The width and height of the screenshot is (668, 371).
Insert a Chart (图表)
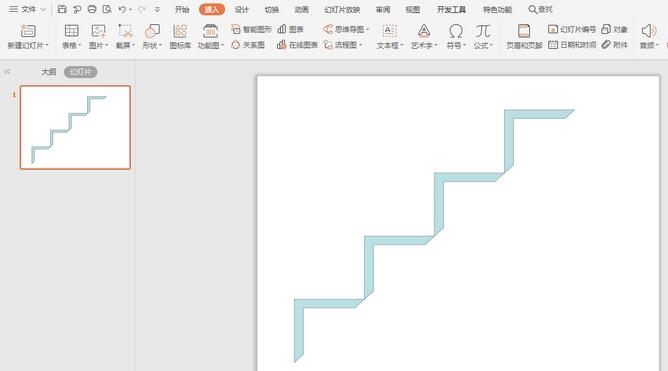pyautogui.click(x=290, y=29)
